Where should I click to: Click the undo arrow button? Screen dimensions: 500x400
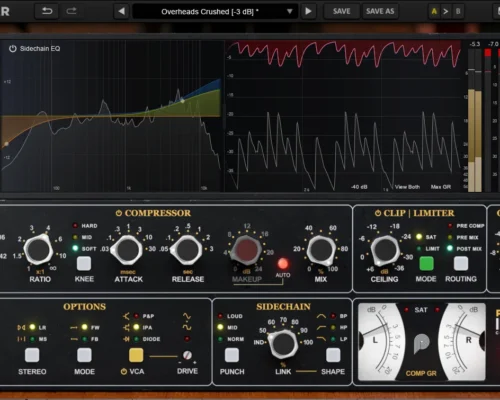47,11
